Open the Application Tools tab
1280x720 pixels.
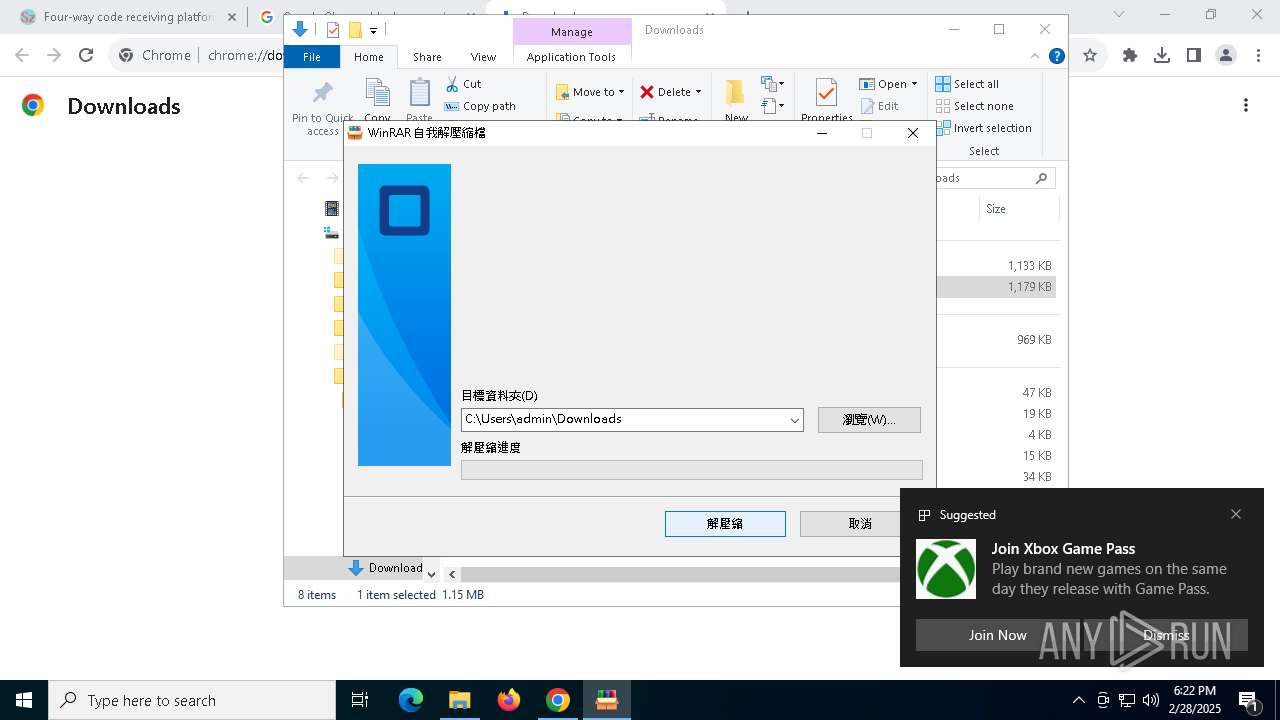click(572, 57)
